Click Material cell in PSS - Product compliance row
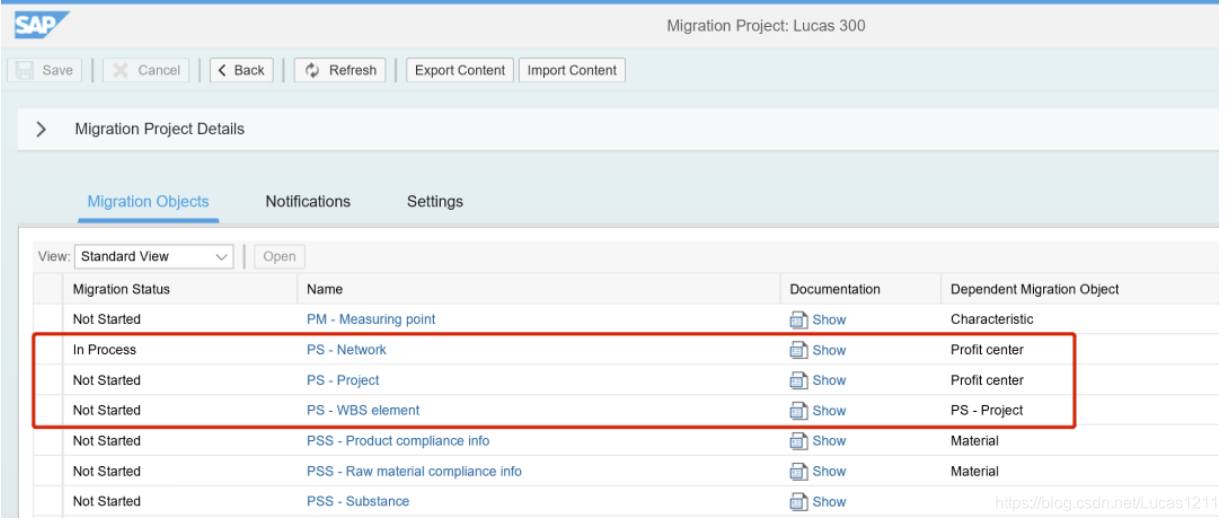The width and height of the screenshot is (1226, 521). [x=974, y=441]
